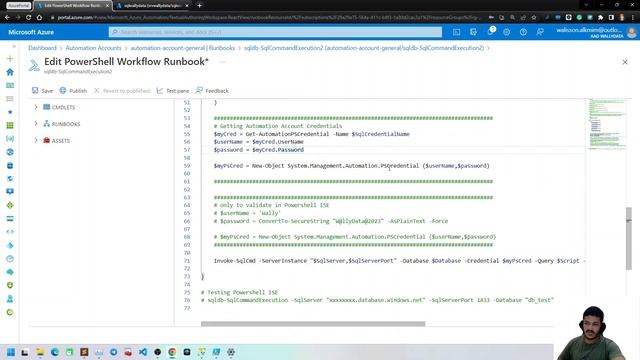The image size is (640, 360).
Task: Reload the browser page
Action: pyautogui.click(x=29, y=18)
